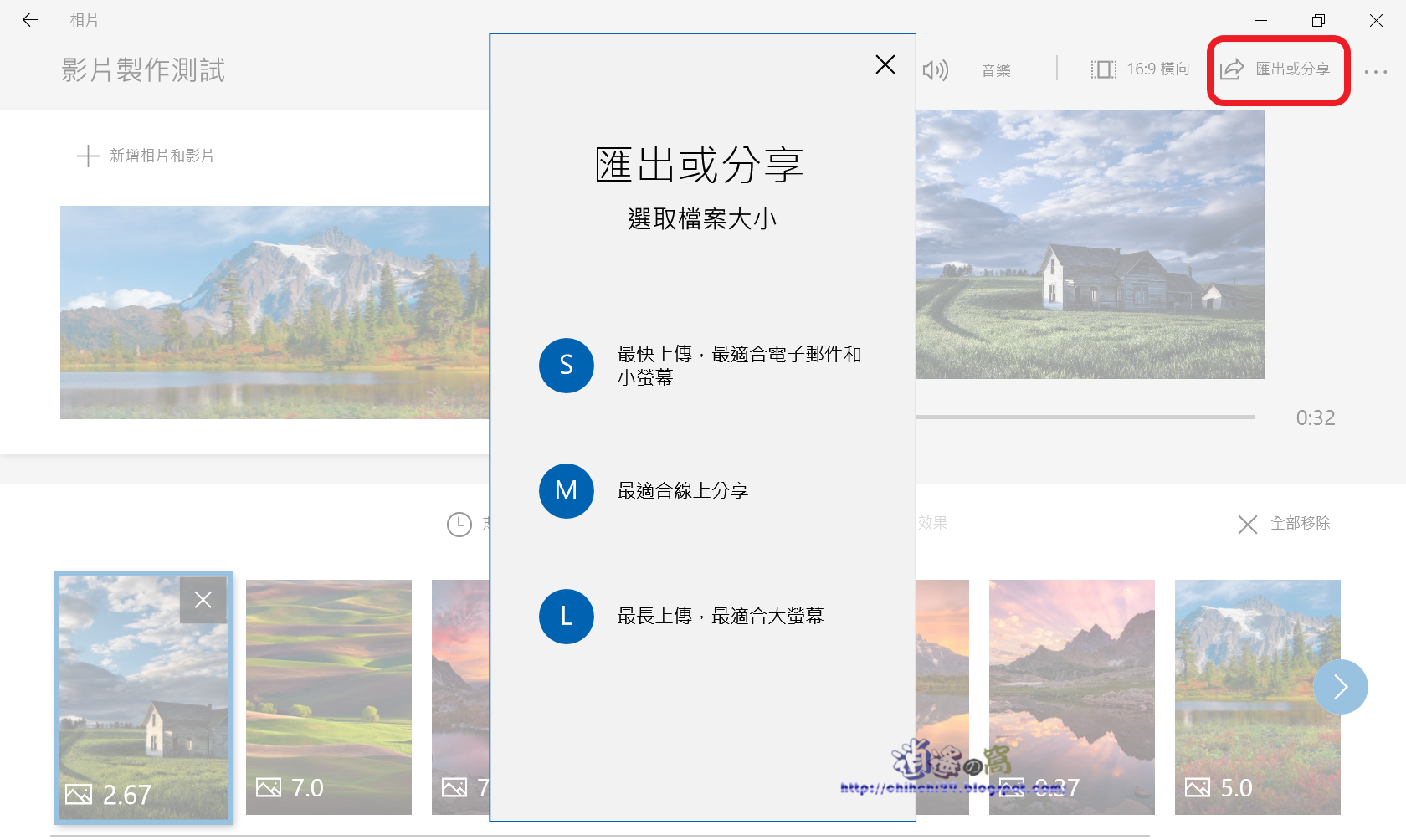
Task: Click the mountain lake library thumbnail
Action: click(275, 312)
